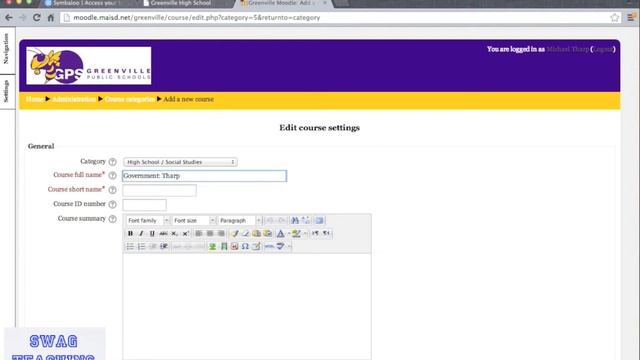Click the Greenville Public Schools logo
Screen dimensions: 640x360
[x=89, y=66]
